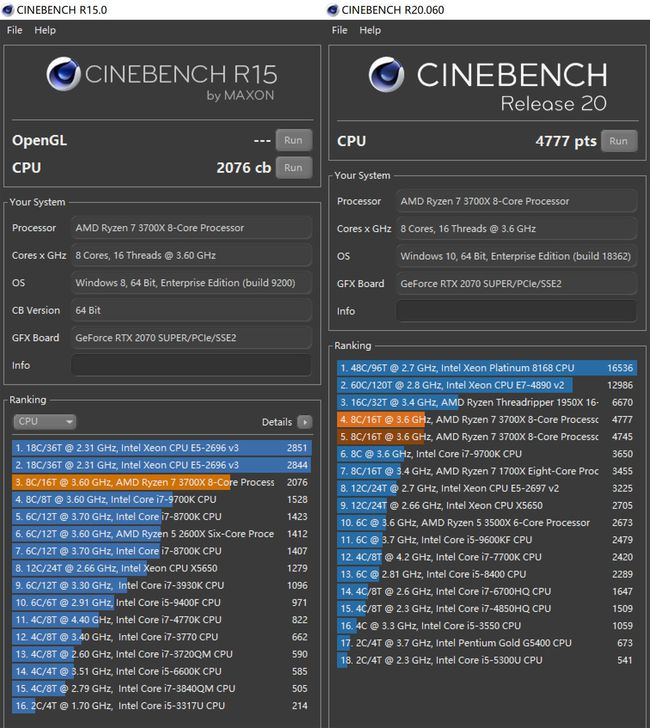Image resolution: width=650 pixels, height=728 pixels.
Task: Select R15 ranking row Core i5-6600K CPU
Action: [x=162, y=671]
